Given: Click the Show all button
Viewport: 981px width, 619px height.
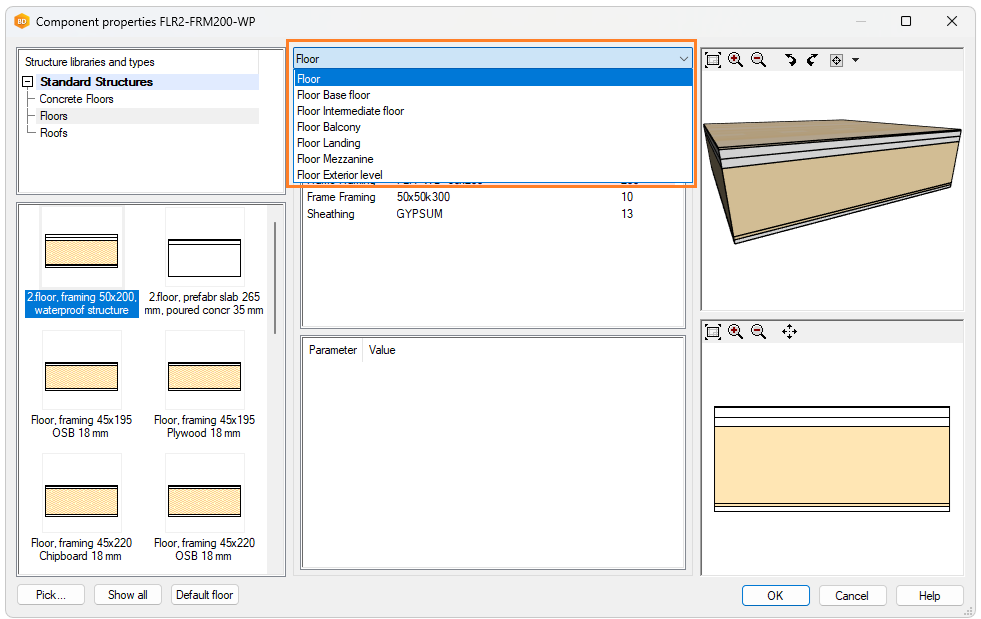Looking at the screenshot, I should click(x=128, y=595).
